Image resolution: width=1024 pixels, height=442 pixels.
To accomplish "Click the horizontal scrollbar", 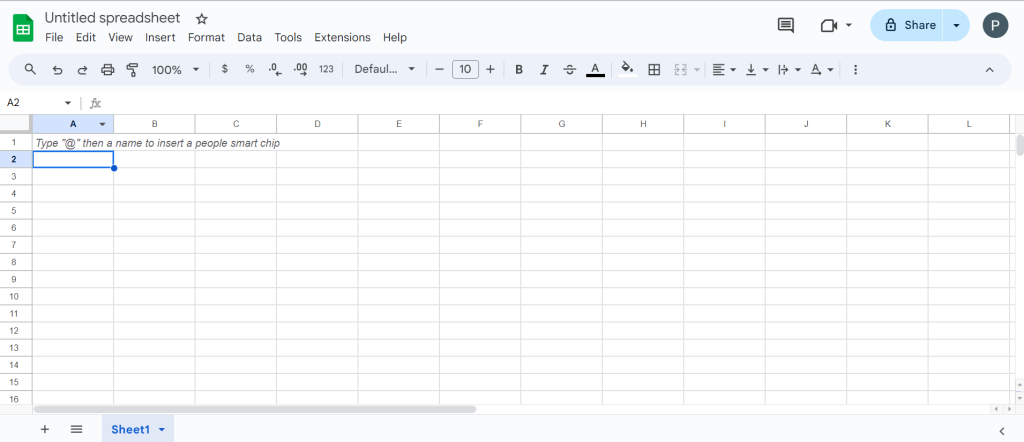I will tap(255, 409).
